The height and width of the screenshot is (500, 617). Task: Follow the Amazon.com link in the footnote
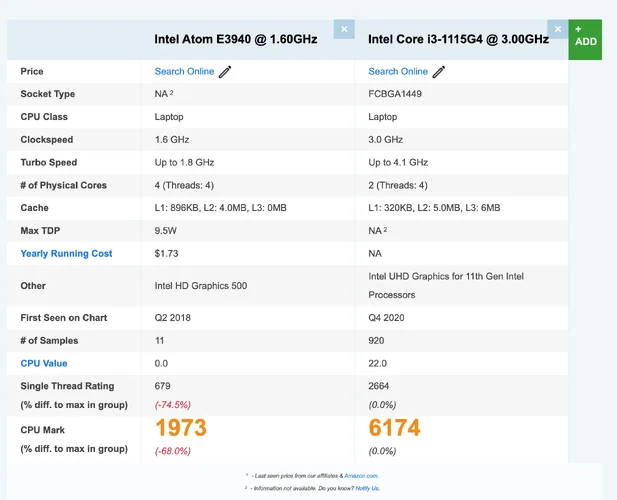pyautogui.click(x=365, y=476)
